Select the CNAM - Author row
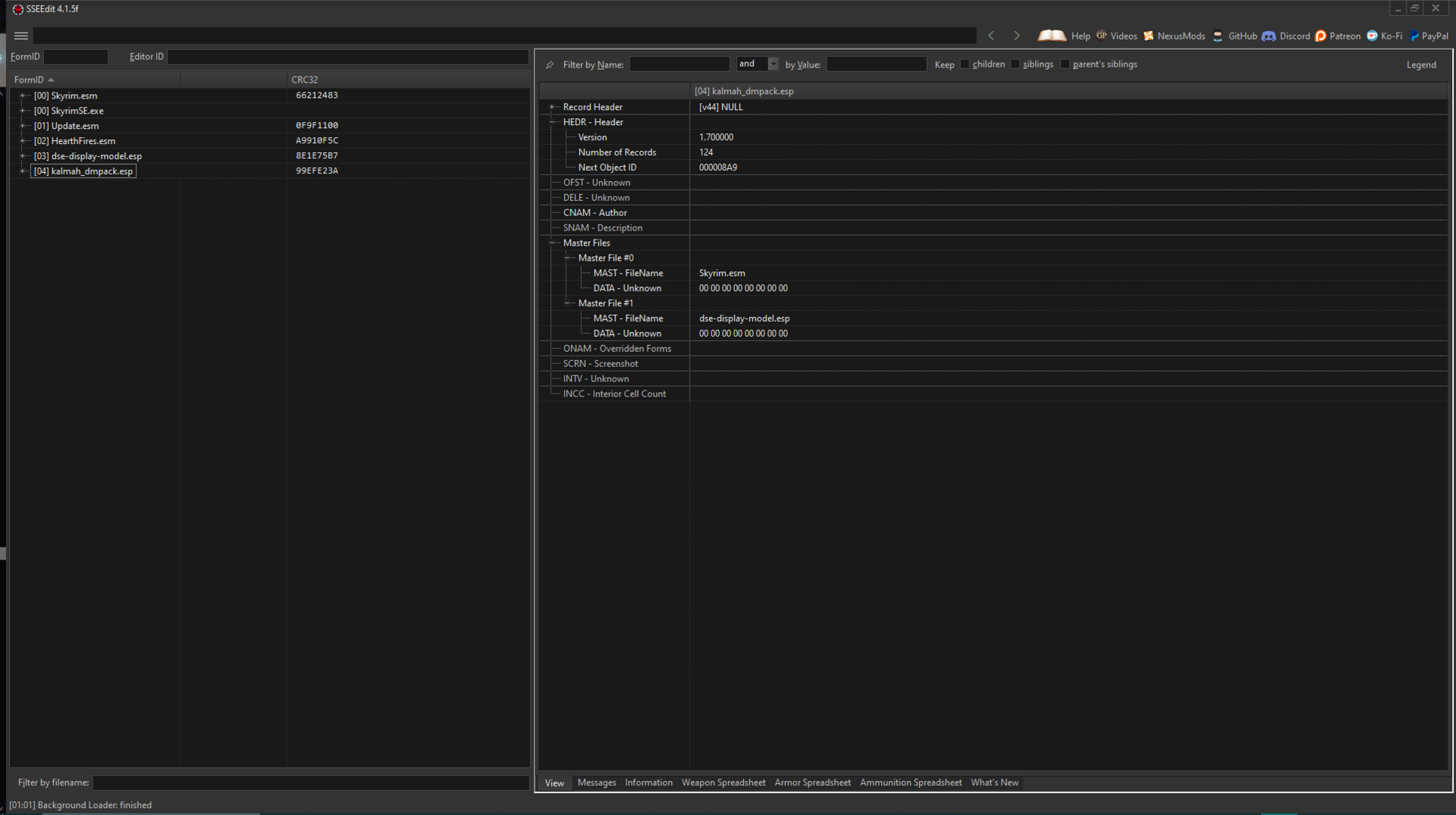 point(993,213)
